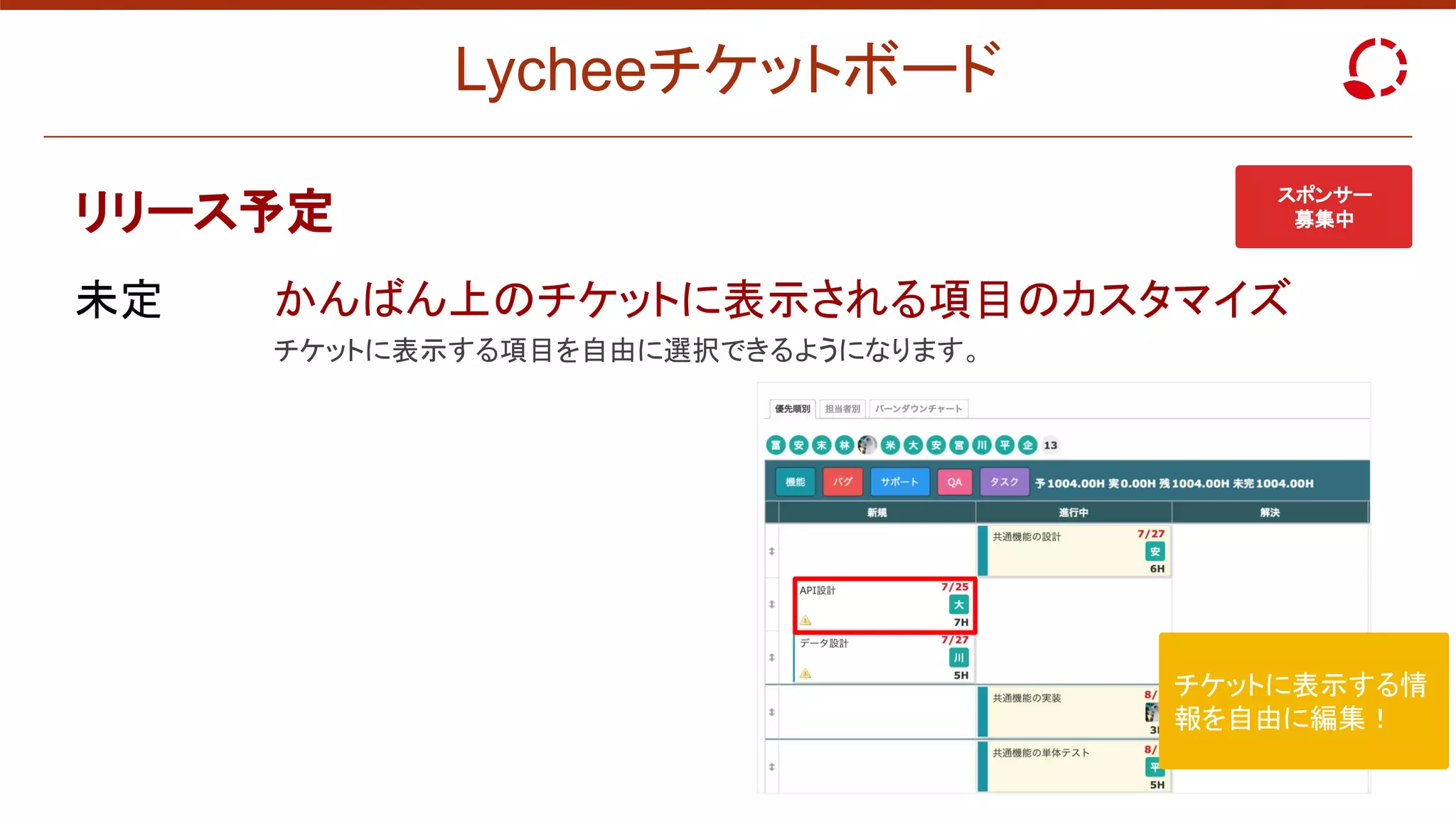This screenshot has width=1456, height=819.
Task: Click the 7H estimate on API設計 card
Action: (x=961, y=622)
